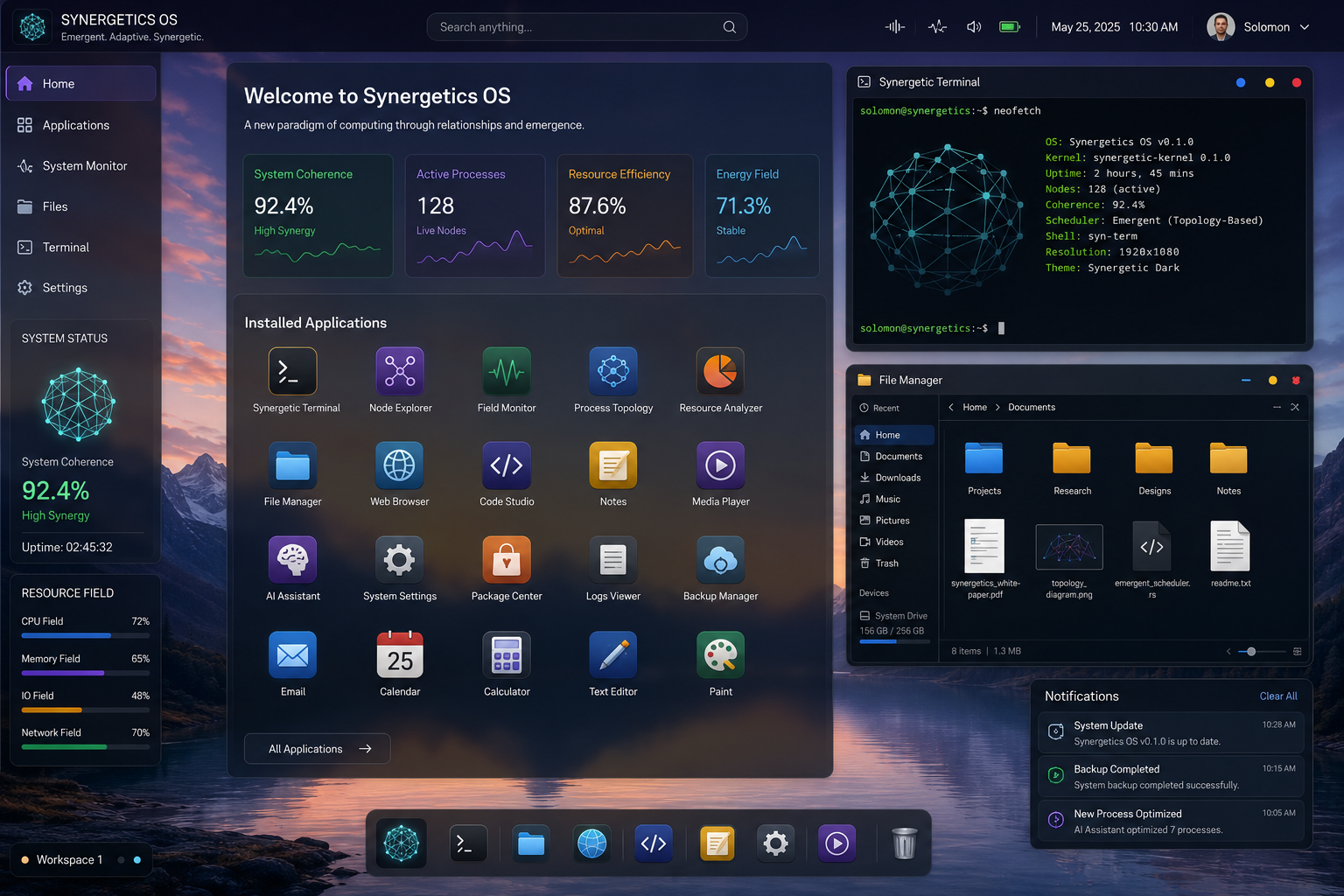
Task: Click the battery icon in the top bar
Action: coord(1010,27)
